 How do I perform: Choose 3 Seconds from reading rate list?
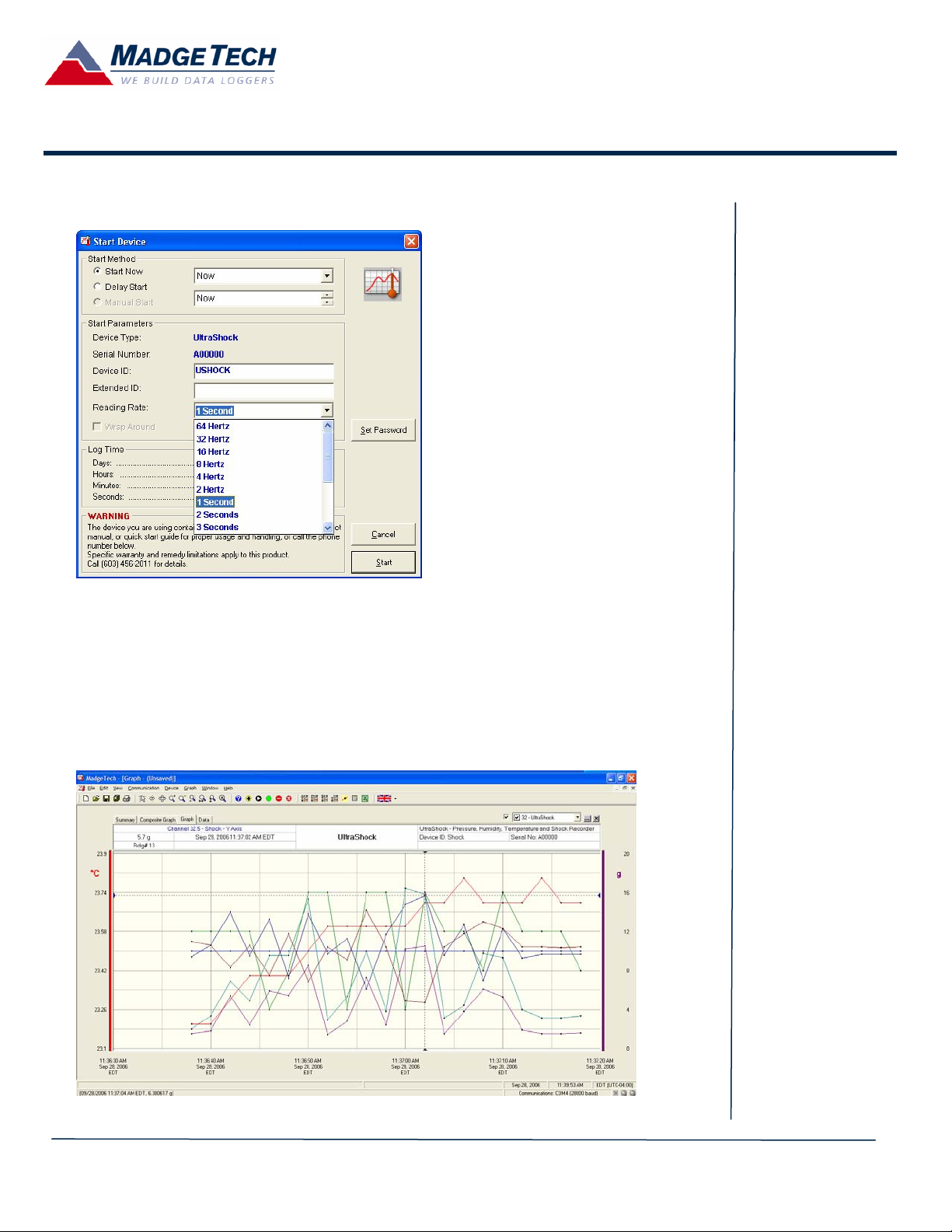click(x=218, y=527)
